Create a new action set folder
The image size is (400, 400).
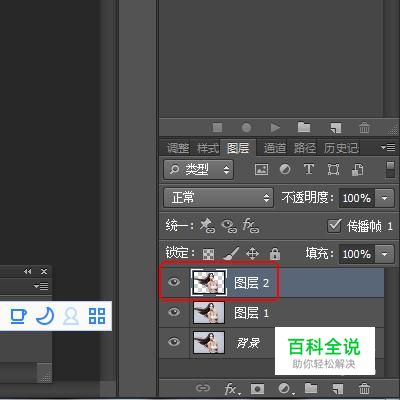304,127
